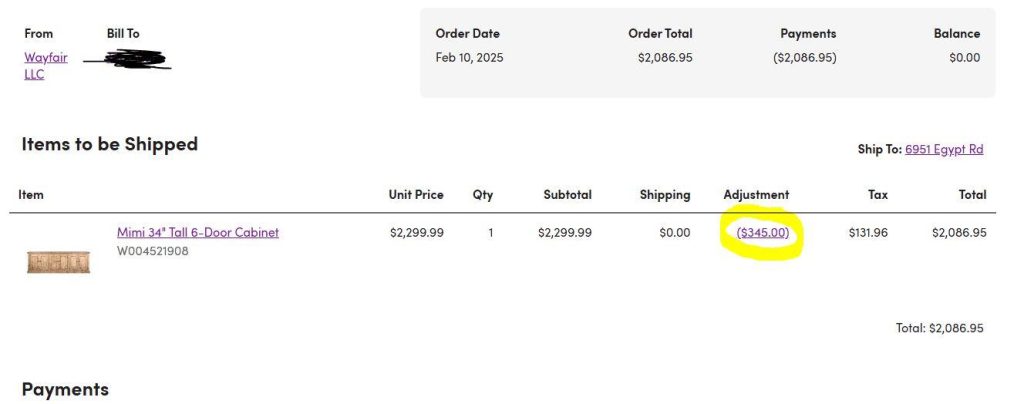Click the Feb 10, 2025 order date
Screen dimensions: 1024x404
pyautogui.click(x=469, y=57)
